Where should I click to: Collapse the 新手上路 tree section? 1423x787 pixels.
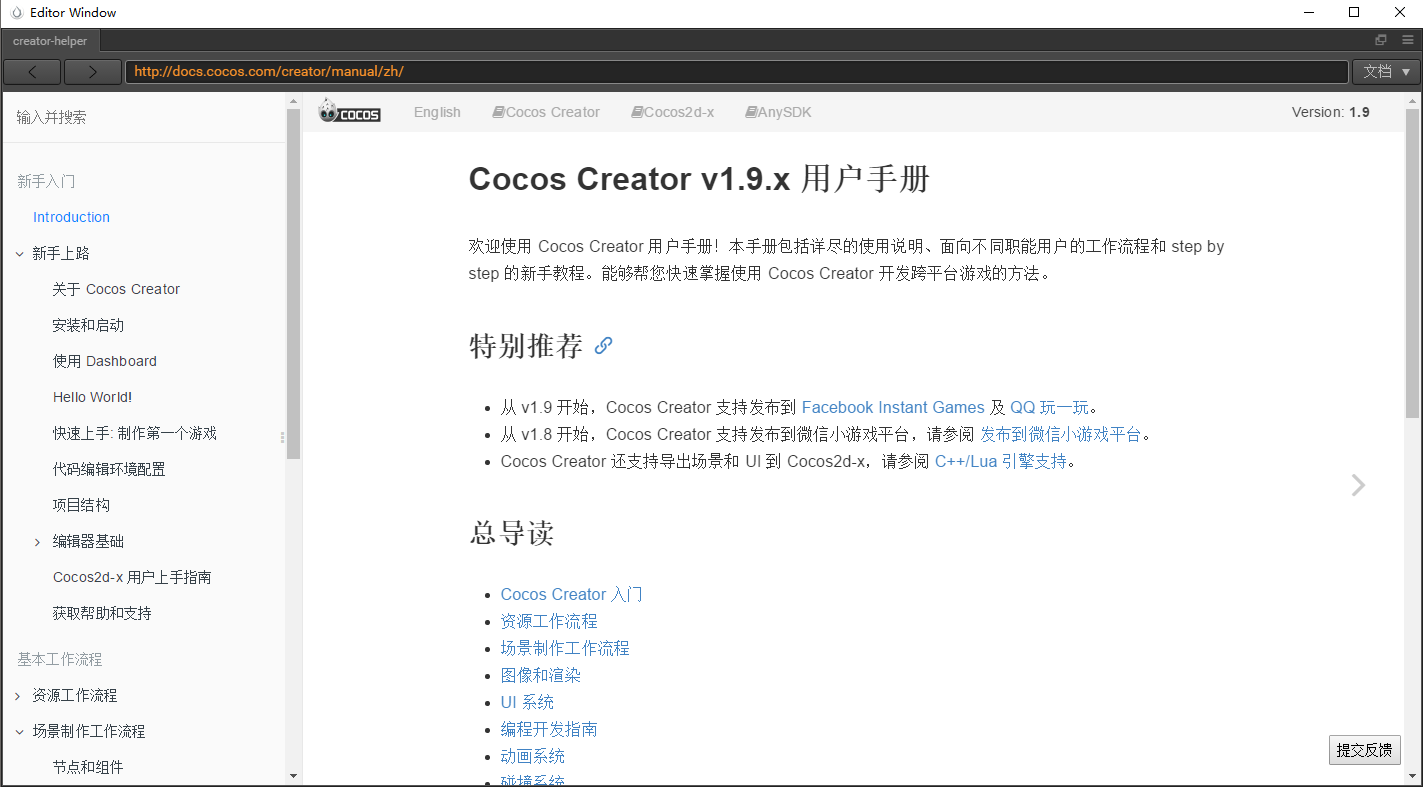[20, 254]
